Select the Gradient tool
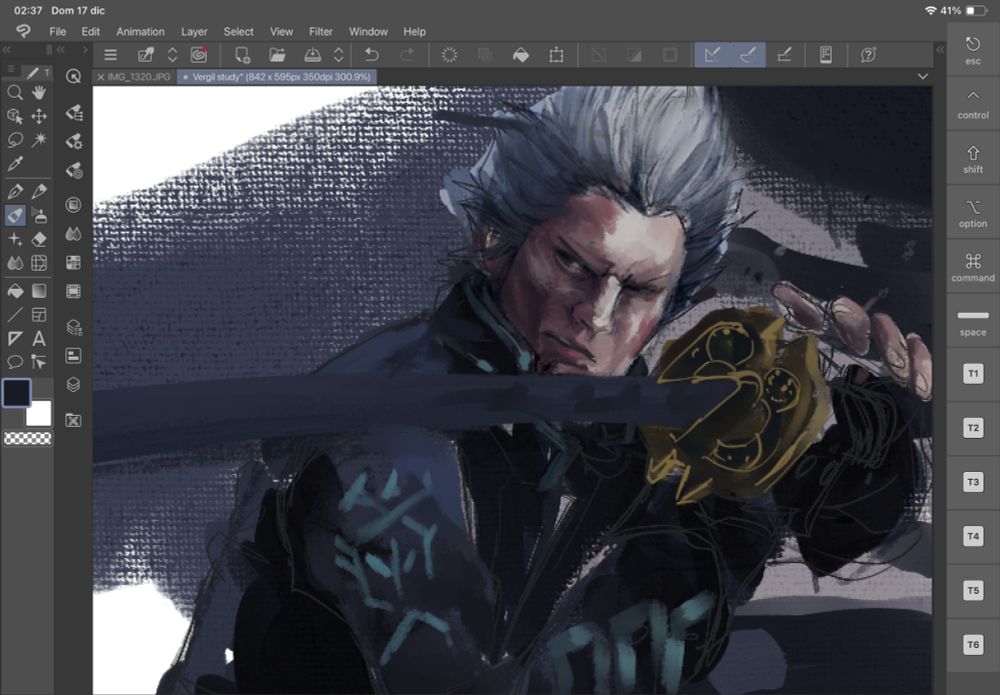The height and width of the screenshot is (695, 1000). pyautogui.click(x=39, y=291)
